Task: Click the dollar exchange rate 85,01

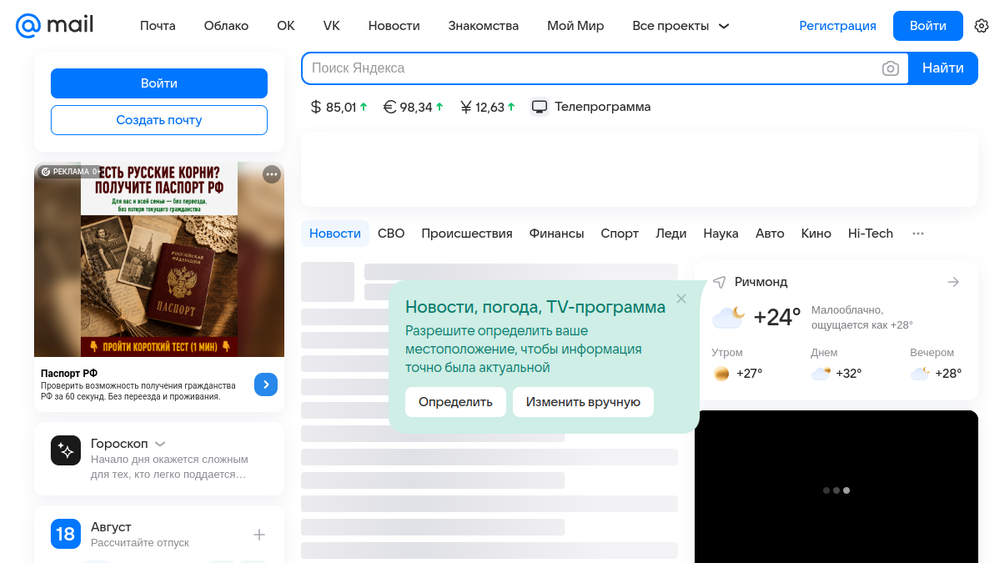Action: (339, 107)
